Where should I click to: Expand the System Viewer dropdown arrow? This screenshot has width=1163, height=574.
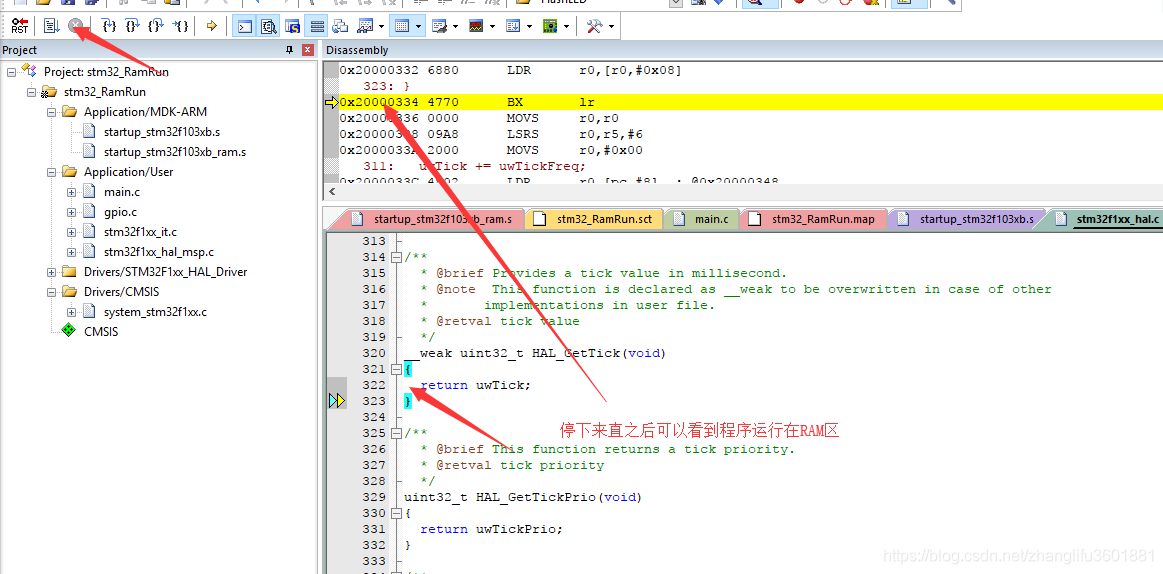pos(567,27)
